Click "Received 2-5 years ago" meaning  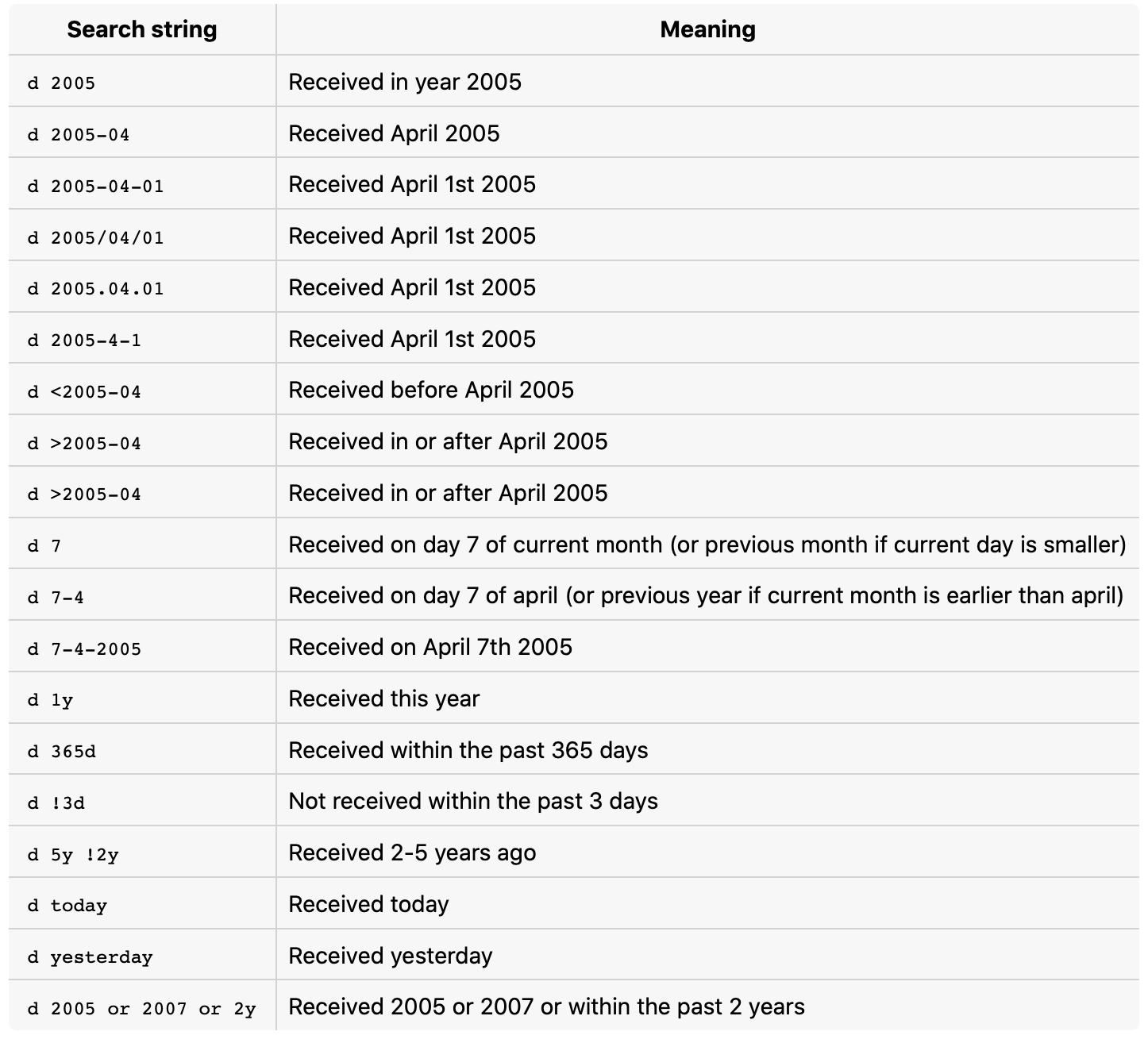[x=411, y=853]
